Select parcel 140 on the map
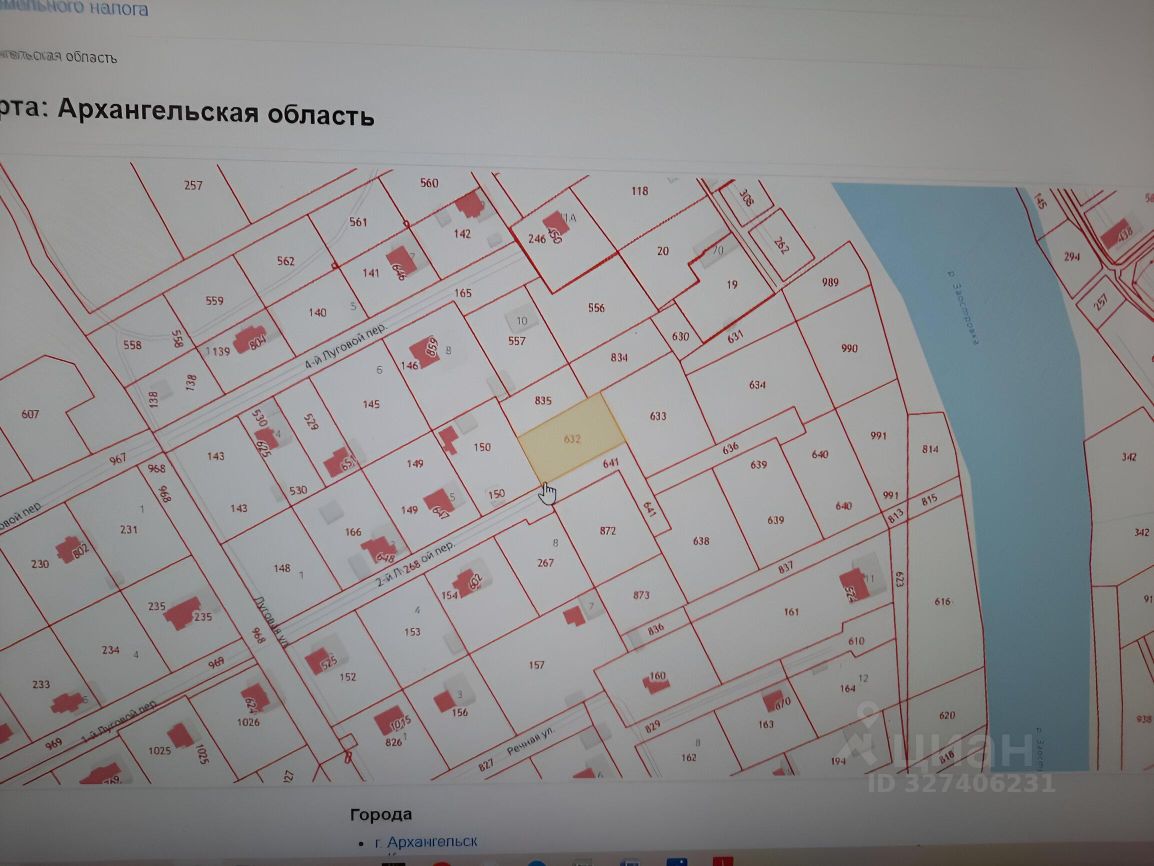Image resolution: width=1154 pixels, height=866 pixels. point(317,312)
